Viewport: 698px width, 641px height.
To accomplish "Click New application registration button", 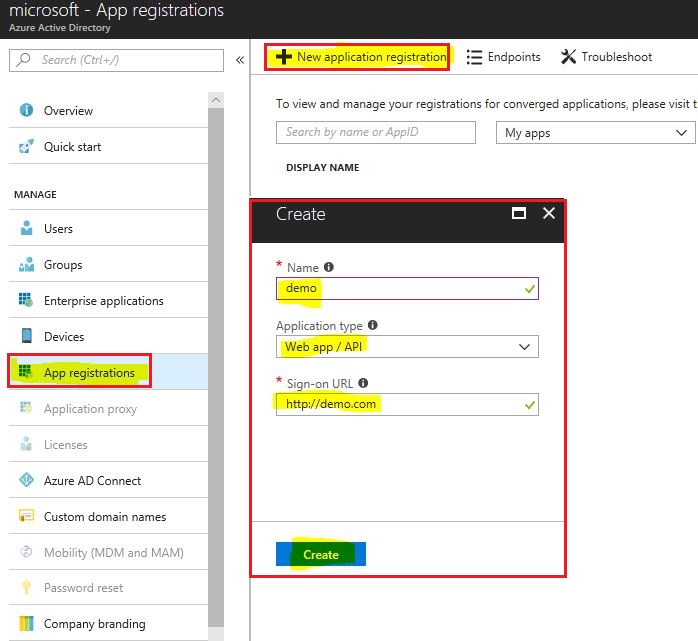I will tap(361, 57).
